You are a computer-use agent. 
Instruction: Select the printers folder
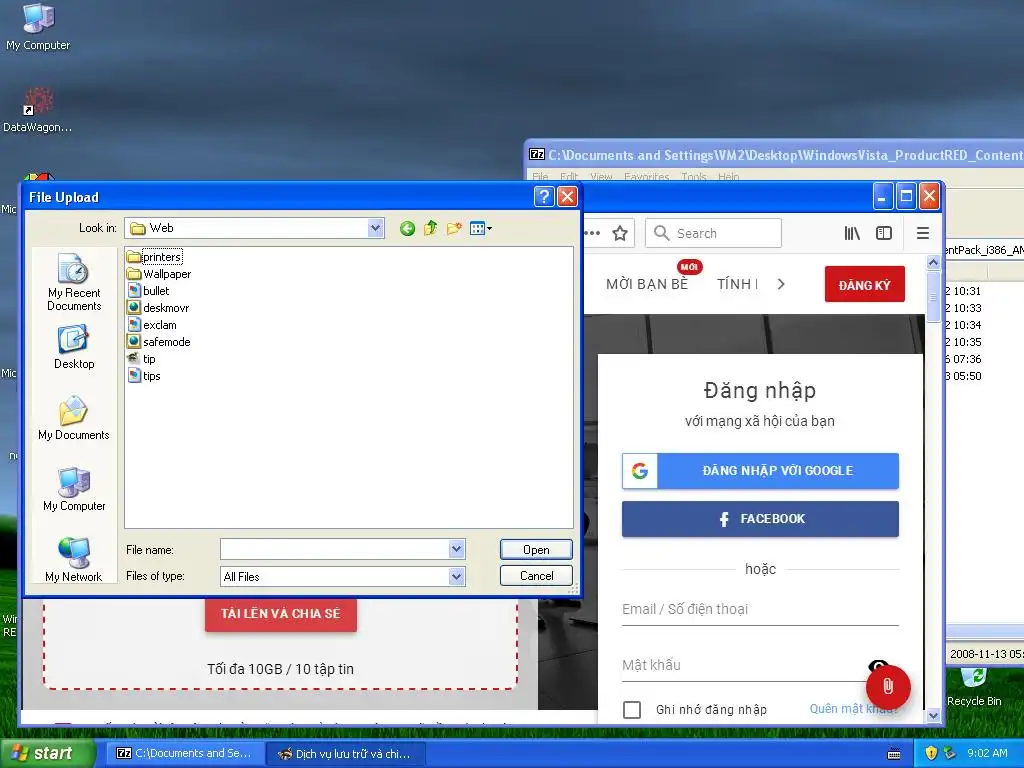tap(155, 257)
